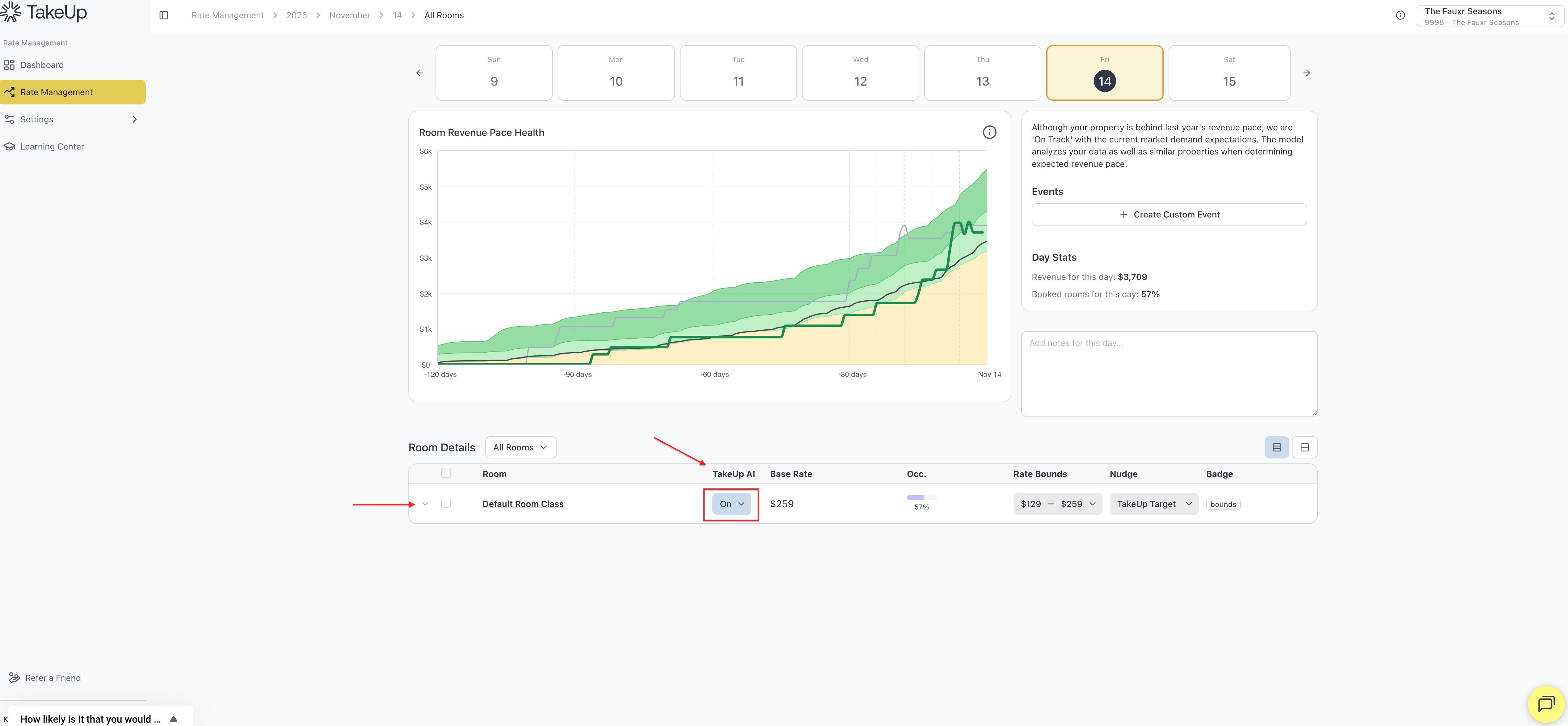Expand the Default Room Class row chevron
1568x726 pixels.
(x=425, y=504)
